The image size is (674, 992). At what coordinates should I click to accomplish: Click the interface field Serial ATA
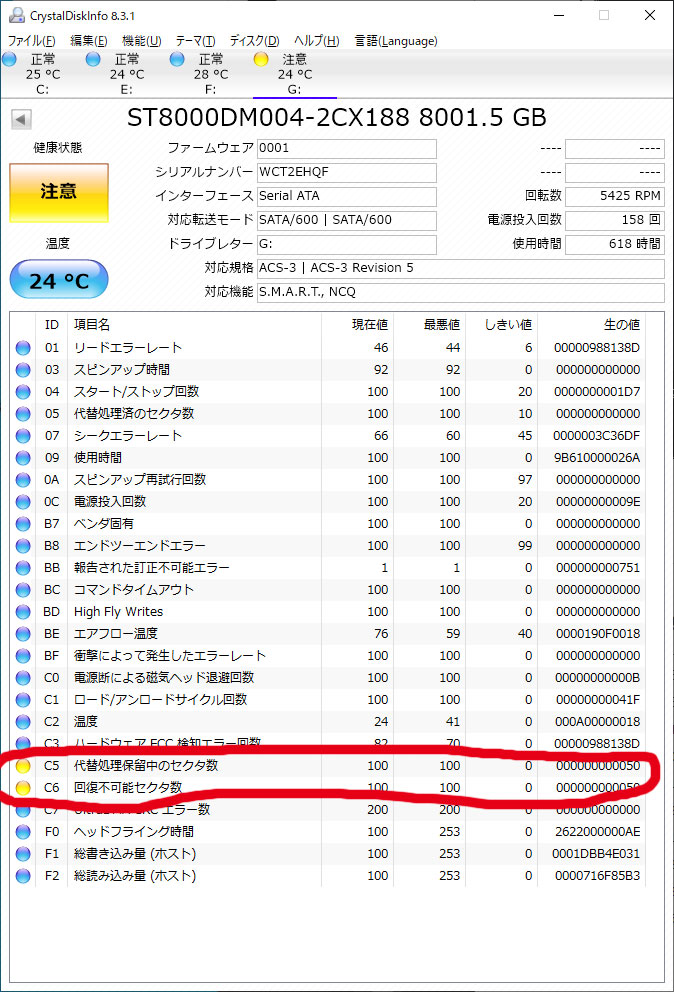point(347,197)
